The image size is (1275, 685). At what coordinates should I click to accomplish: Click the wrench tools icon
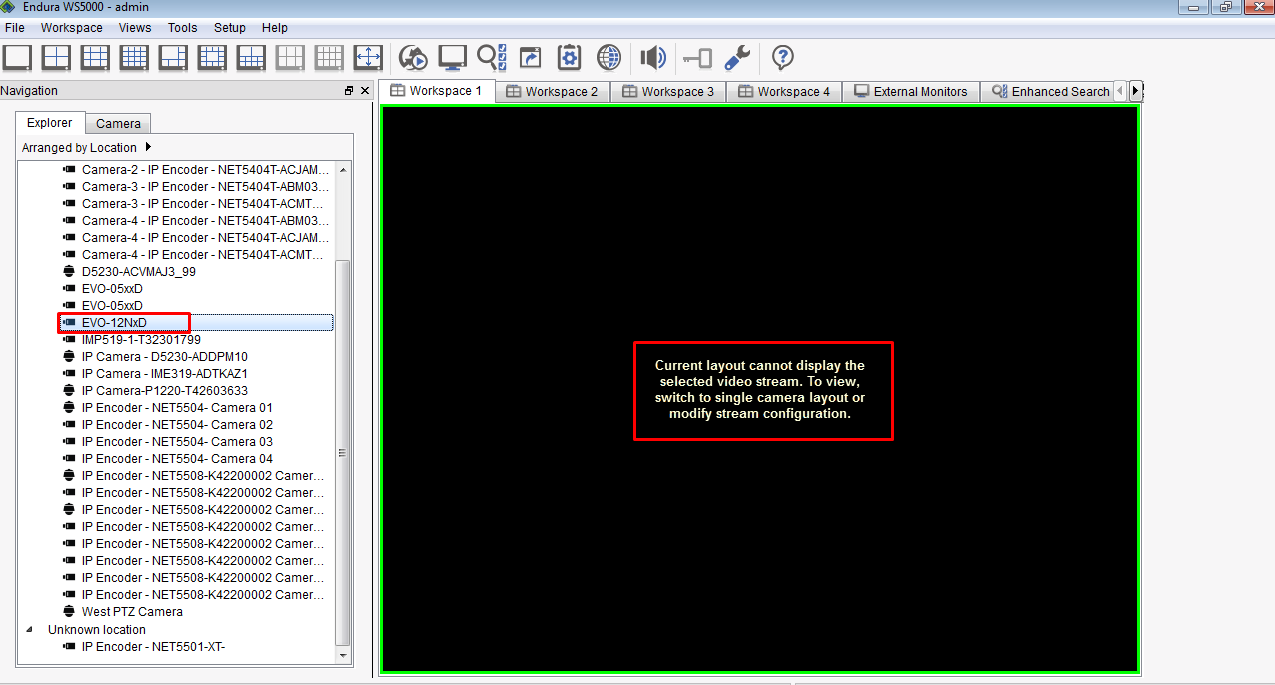click(x=737, y=58)
